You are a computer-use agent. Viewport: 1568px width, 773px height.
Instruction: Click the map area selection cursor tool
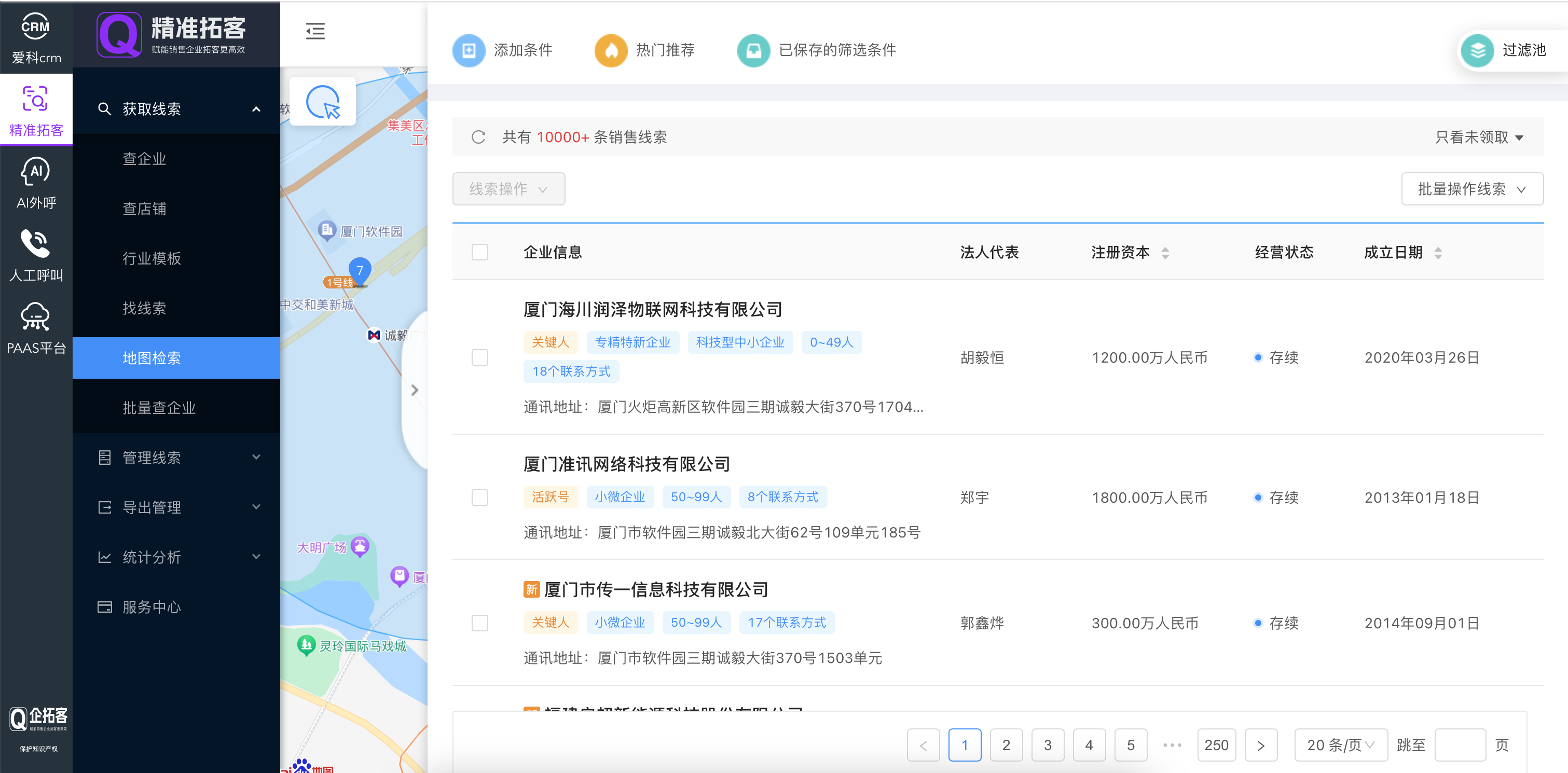click(323, 102)
